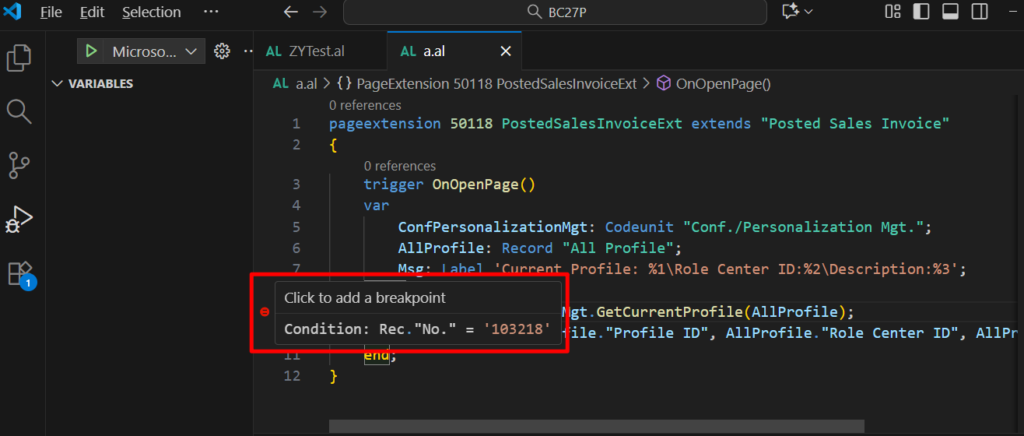The width and height of the screenshot is (1024, 436).
Task: Open the Selection menu
Action: pyautogui.click(x=151, y=12)
